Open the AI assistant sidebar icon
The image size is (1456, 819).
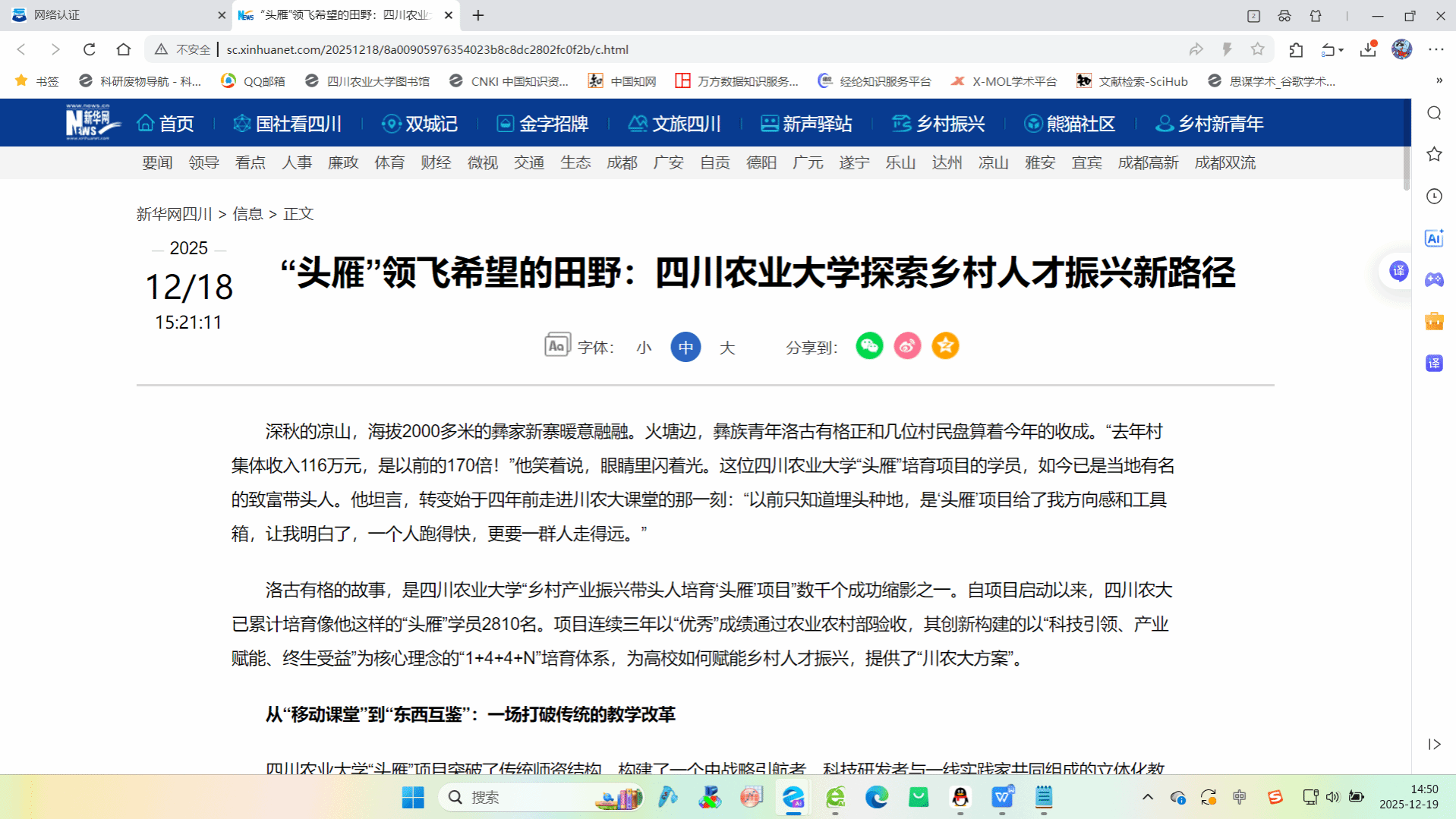1434,238
